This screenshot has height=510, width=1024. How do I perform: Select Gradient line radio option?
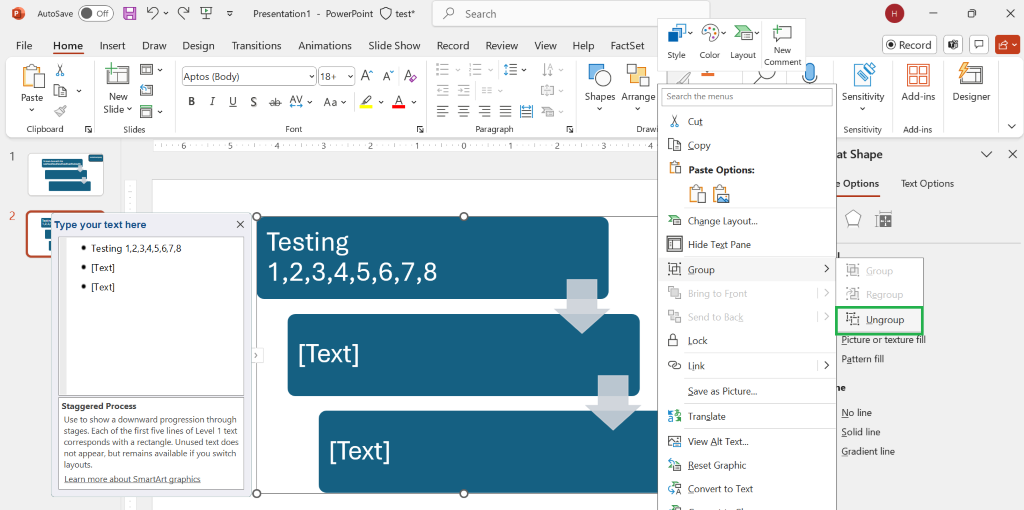pyautogui.click(x=867, y=451)
